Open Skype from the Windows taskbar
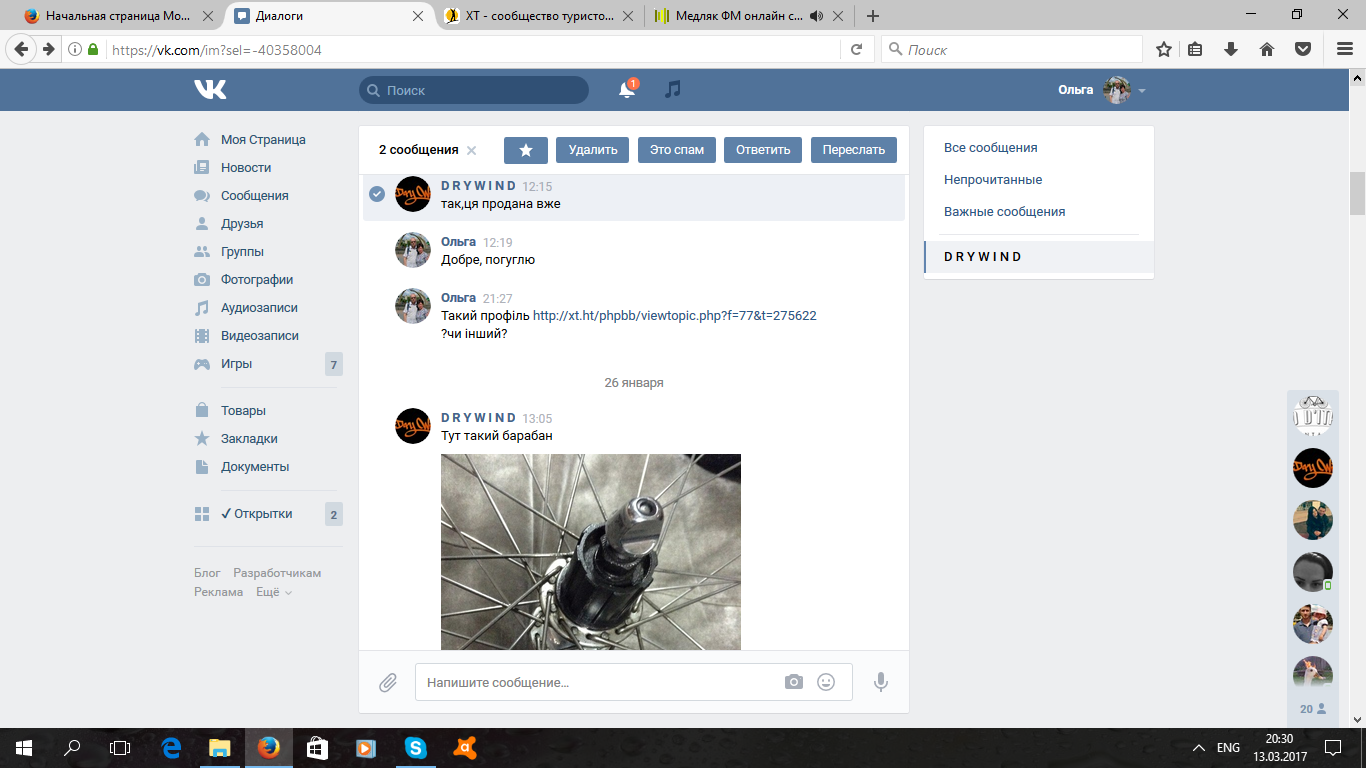Screen dimensions: 1366x768 415,747
